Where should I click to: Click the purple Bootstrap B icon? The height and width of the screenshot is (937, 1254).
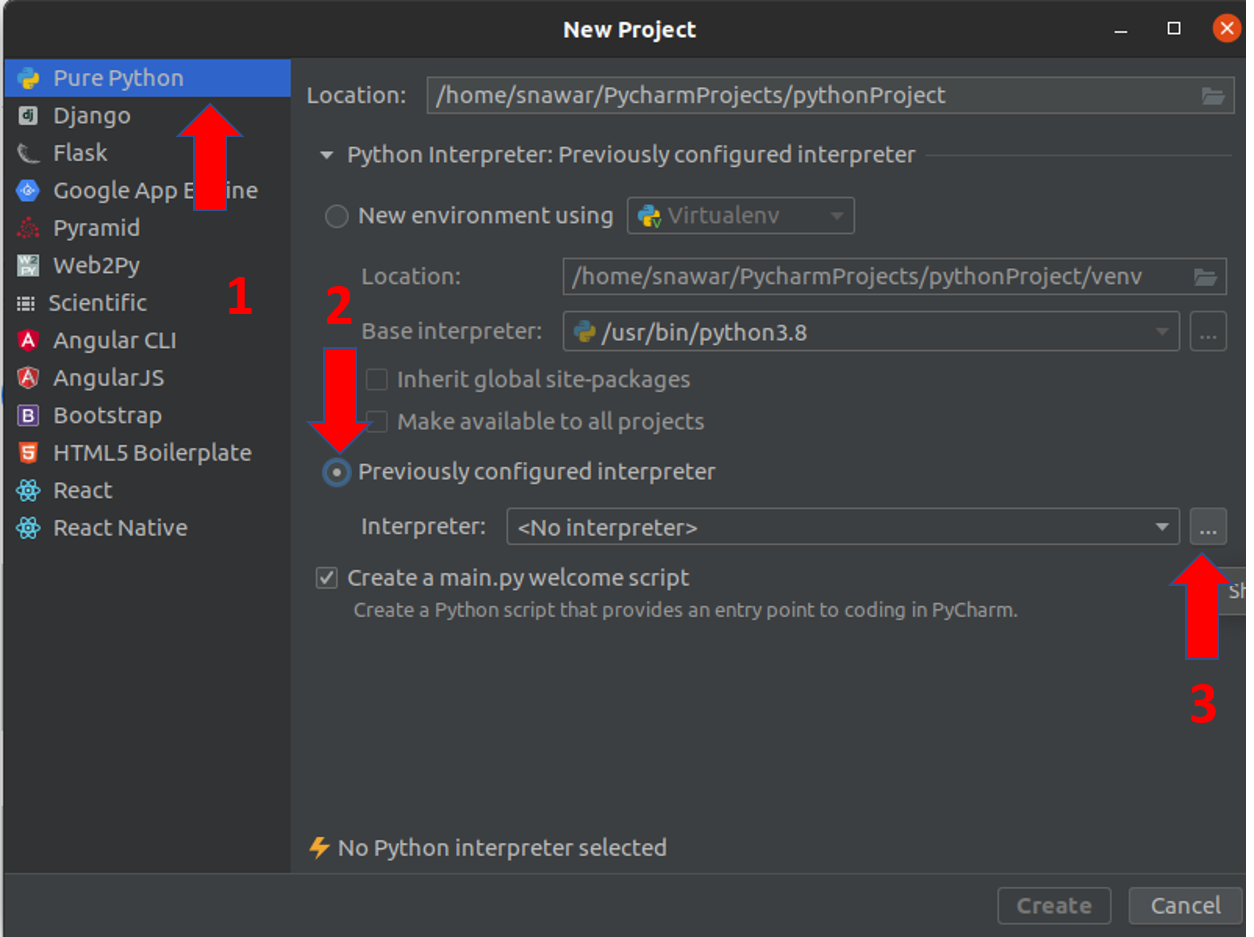(x=28, y=416)
